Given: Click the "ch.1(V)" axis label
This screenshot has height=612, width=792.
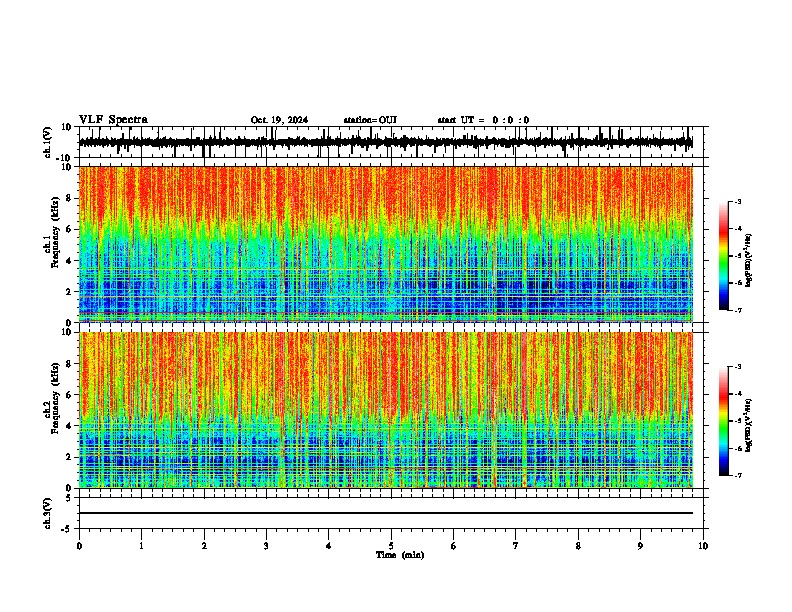Looking at the screenshot, I should coord(48,142).
